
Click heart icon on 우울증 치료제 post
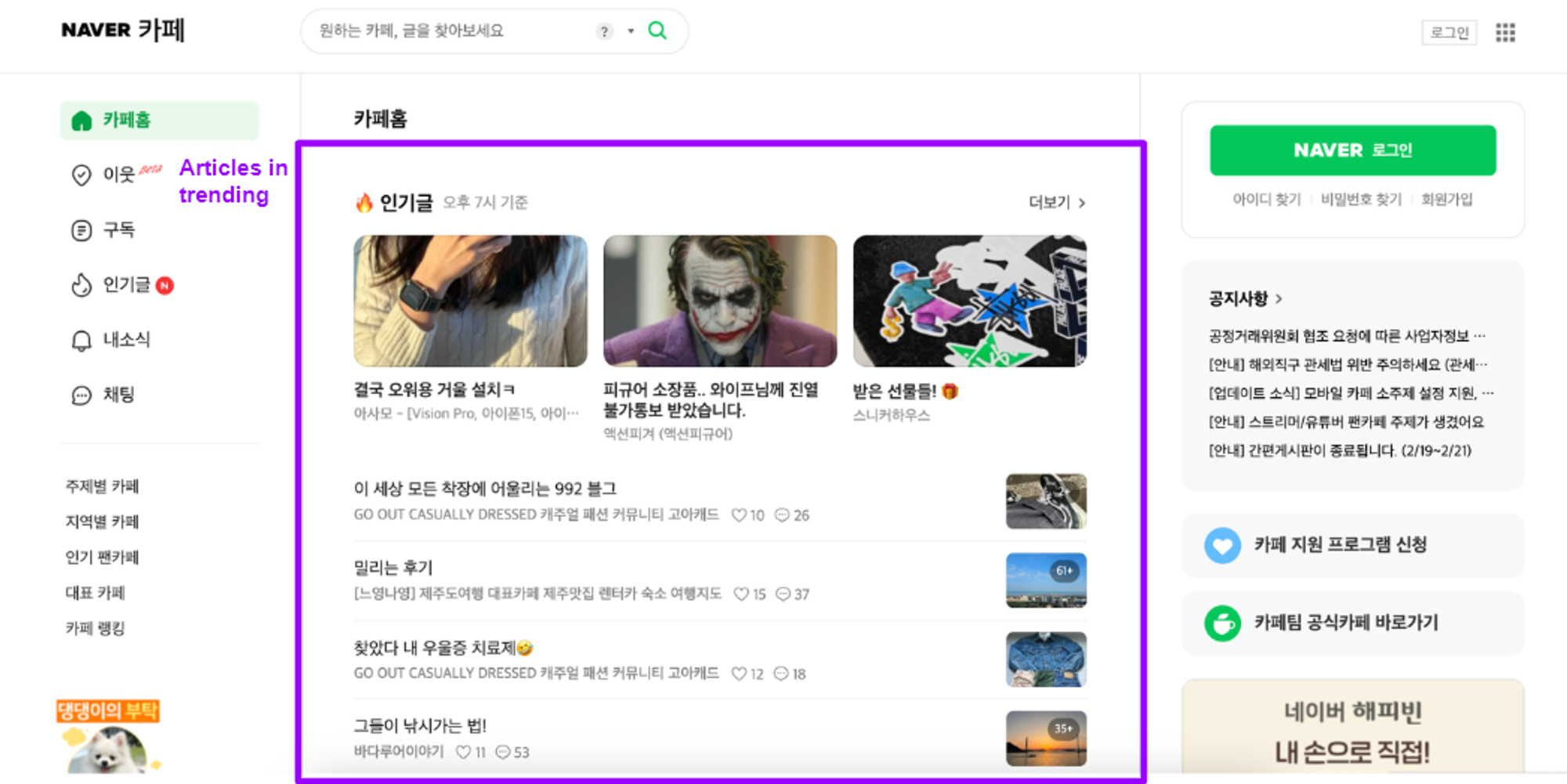click(x=739, y=674)
